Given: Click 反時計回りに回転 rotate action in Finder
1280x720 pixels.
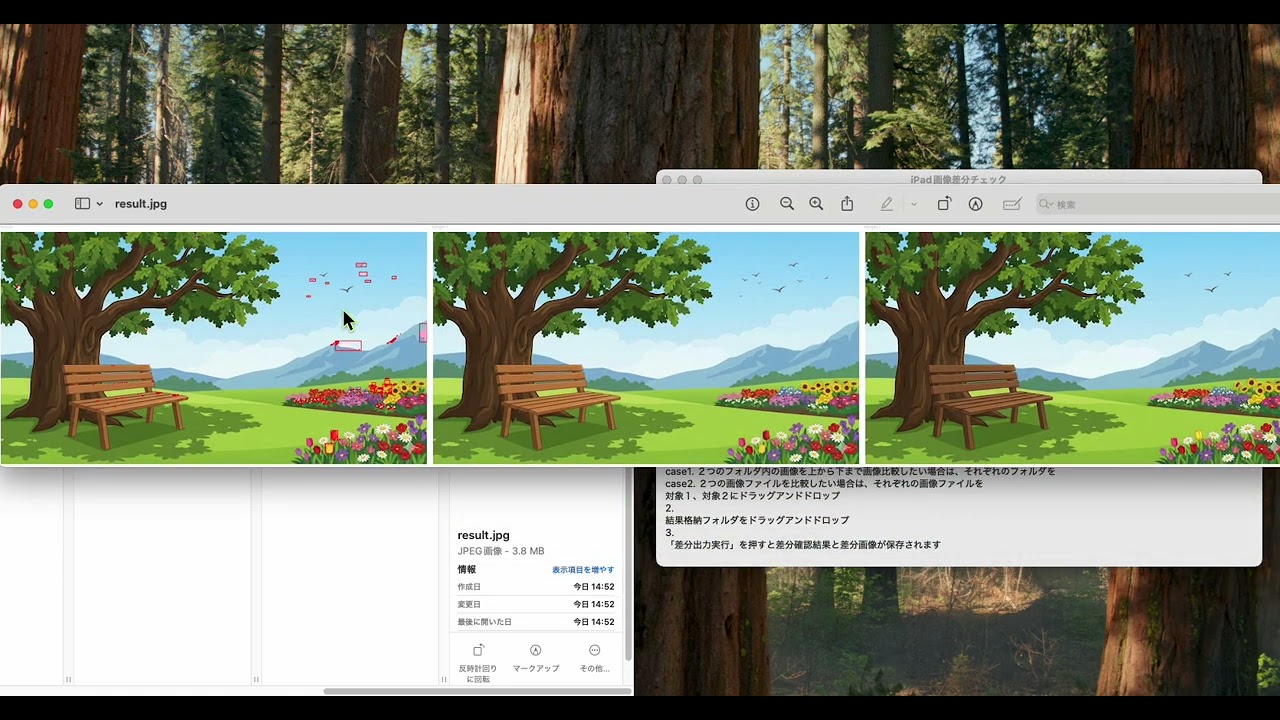Looking at the screenshot, I should coord(478,662).
